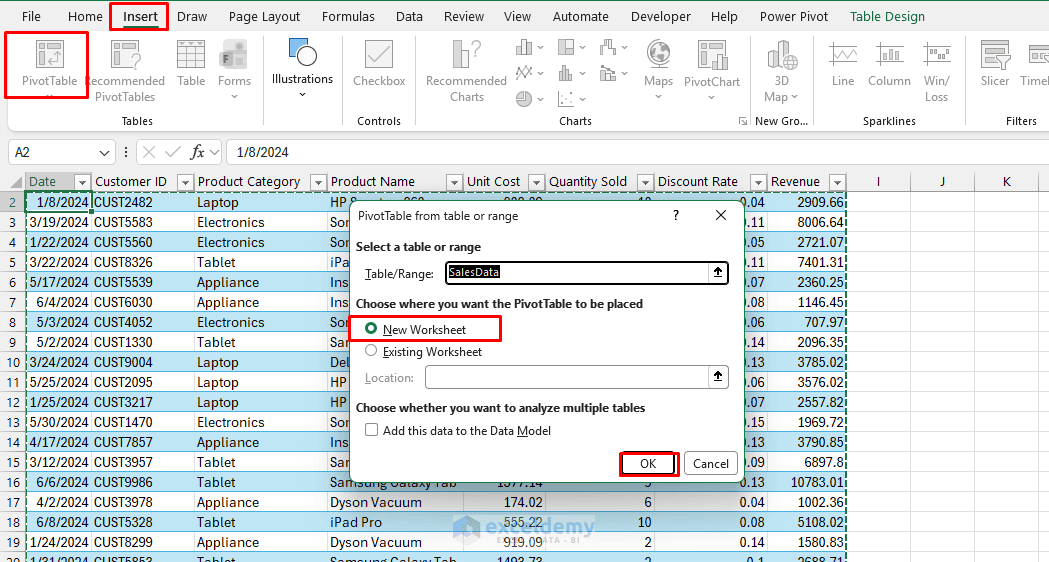Screen dimensions: 1049x562
Task: Insert a column or bar chart
Action: point(529,48)
